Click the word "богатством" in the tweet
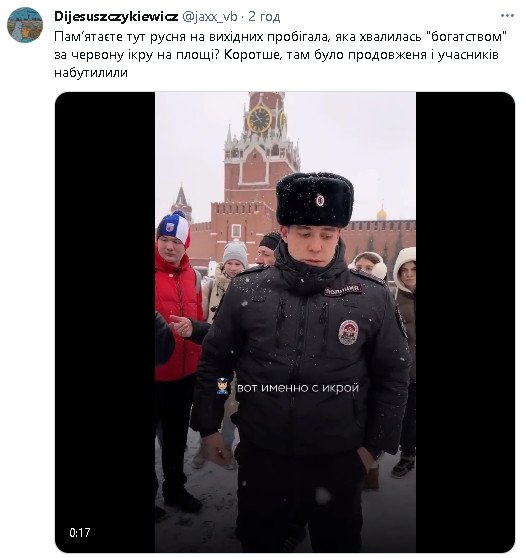The image size is (526, 558). (466, 37)
